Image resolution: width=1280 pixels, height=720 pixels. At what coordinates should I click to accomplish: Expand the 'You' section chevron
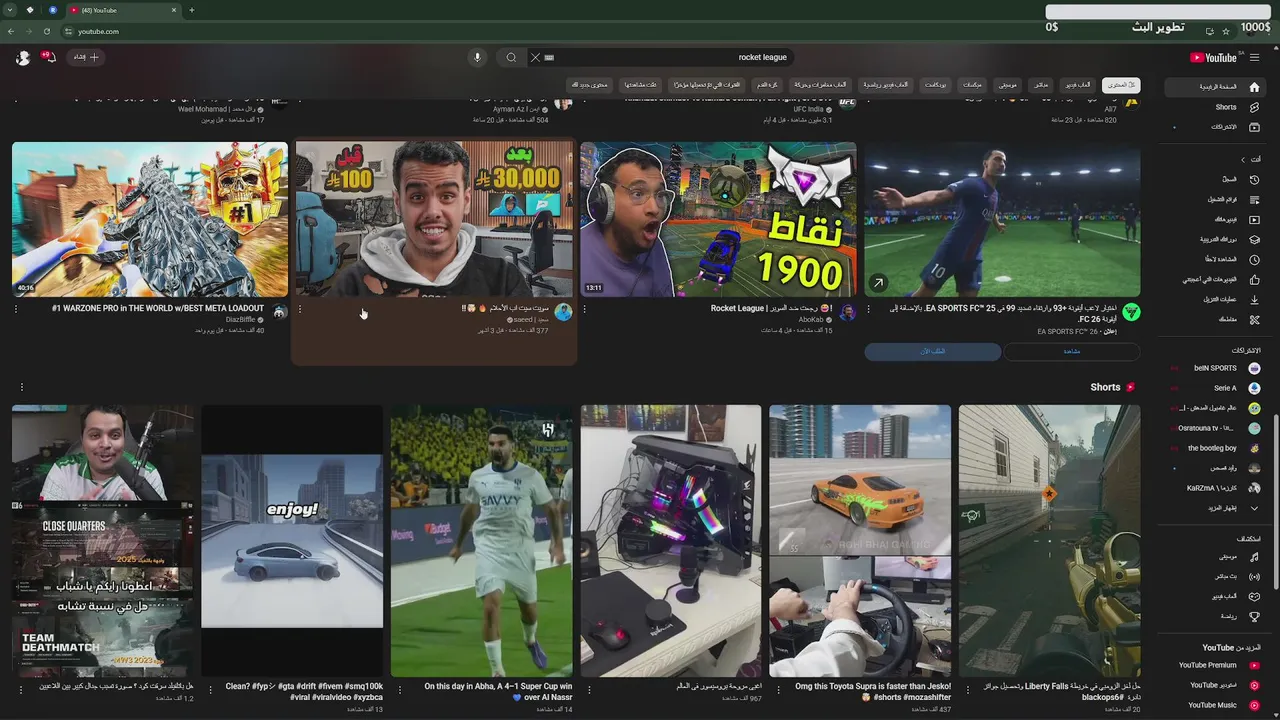pos(1244,159)
